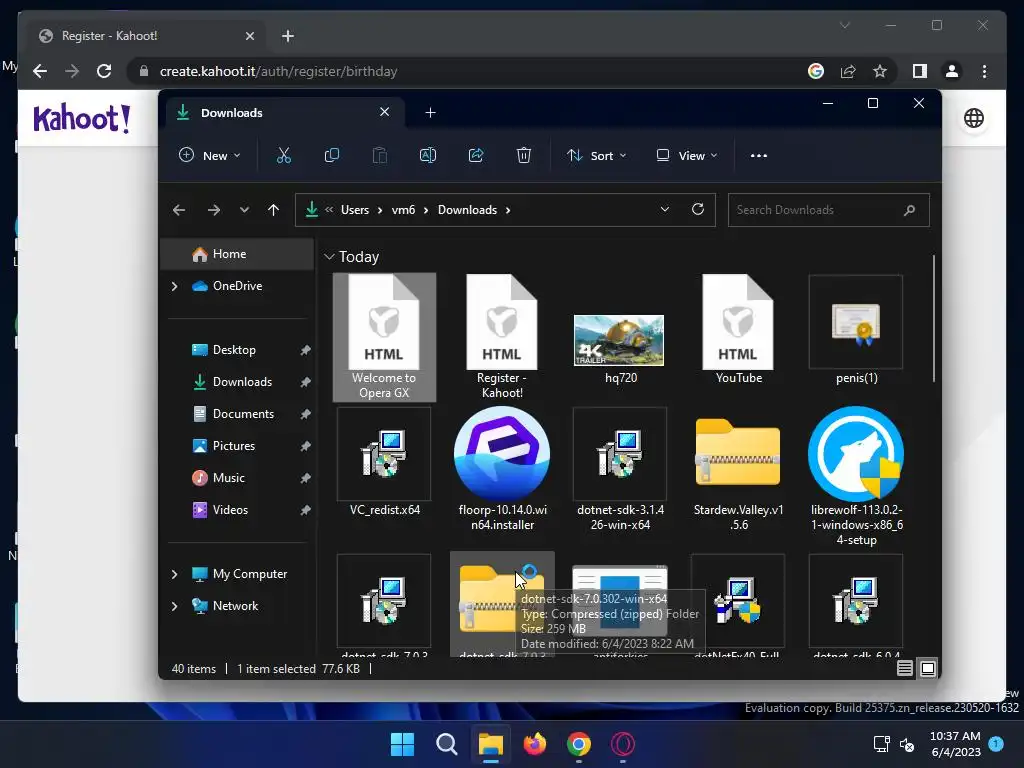This screenshot has height=768, width=1024.
Task: Open address bar history dropdown
Action: tap(665, 210)
